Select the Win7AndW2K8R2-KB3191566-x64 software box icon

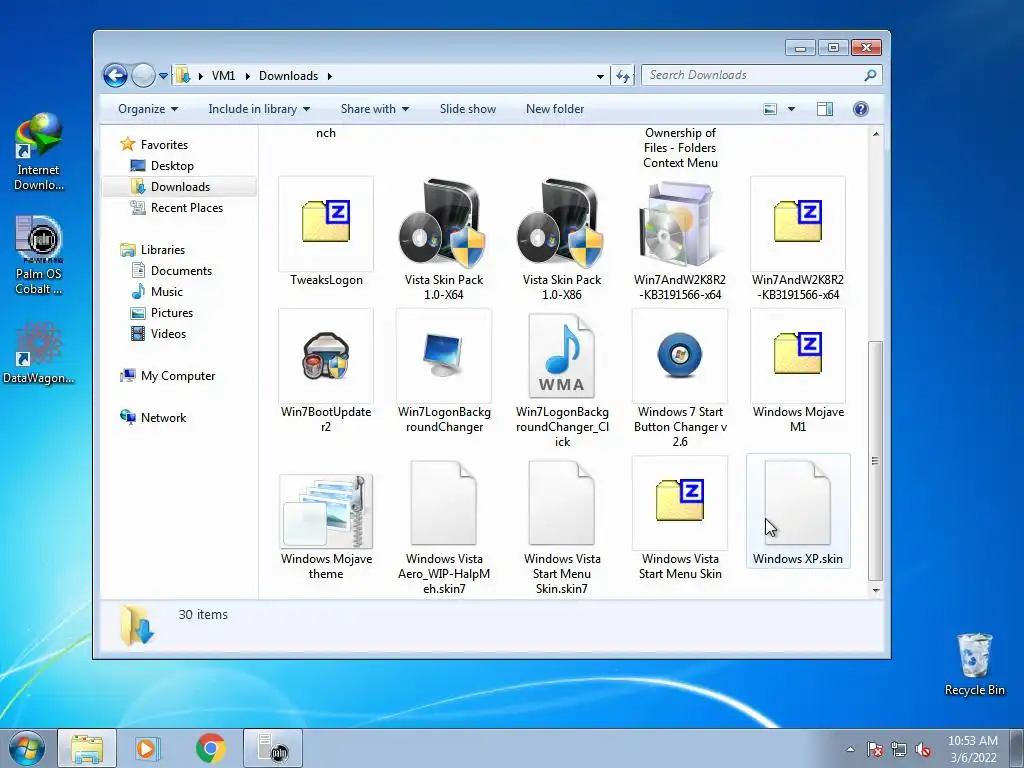point(680,223)
